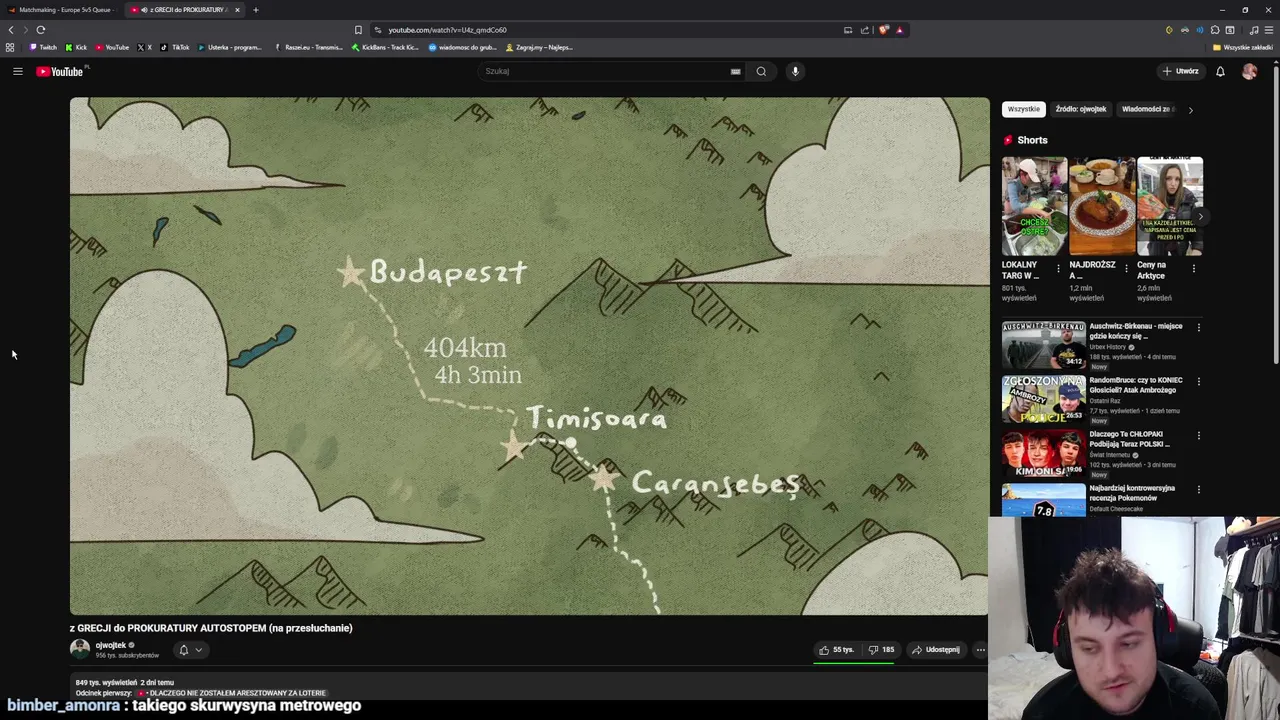
Task: Open options for the RandomBruce video
Action: click(1198, 381)
